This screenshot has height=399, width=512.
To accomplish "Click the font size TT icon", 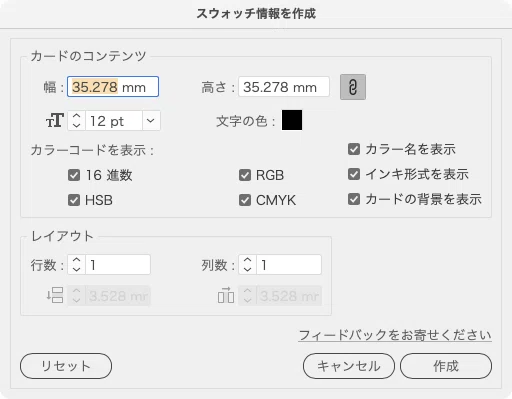I will (55, 120).
